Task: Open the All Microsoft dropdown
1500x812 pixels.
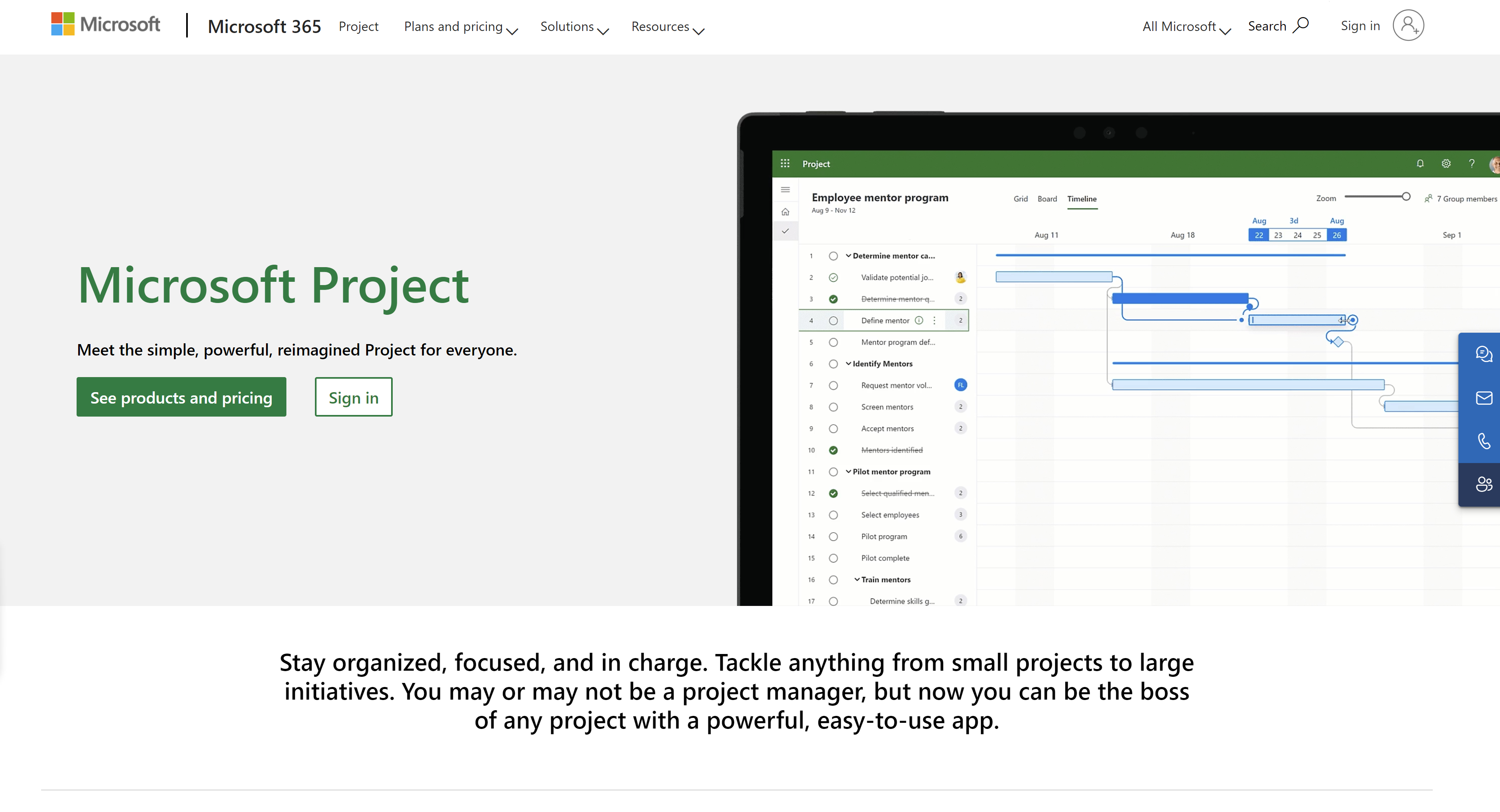Action: [1186, 27]
